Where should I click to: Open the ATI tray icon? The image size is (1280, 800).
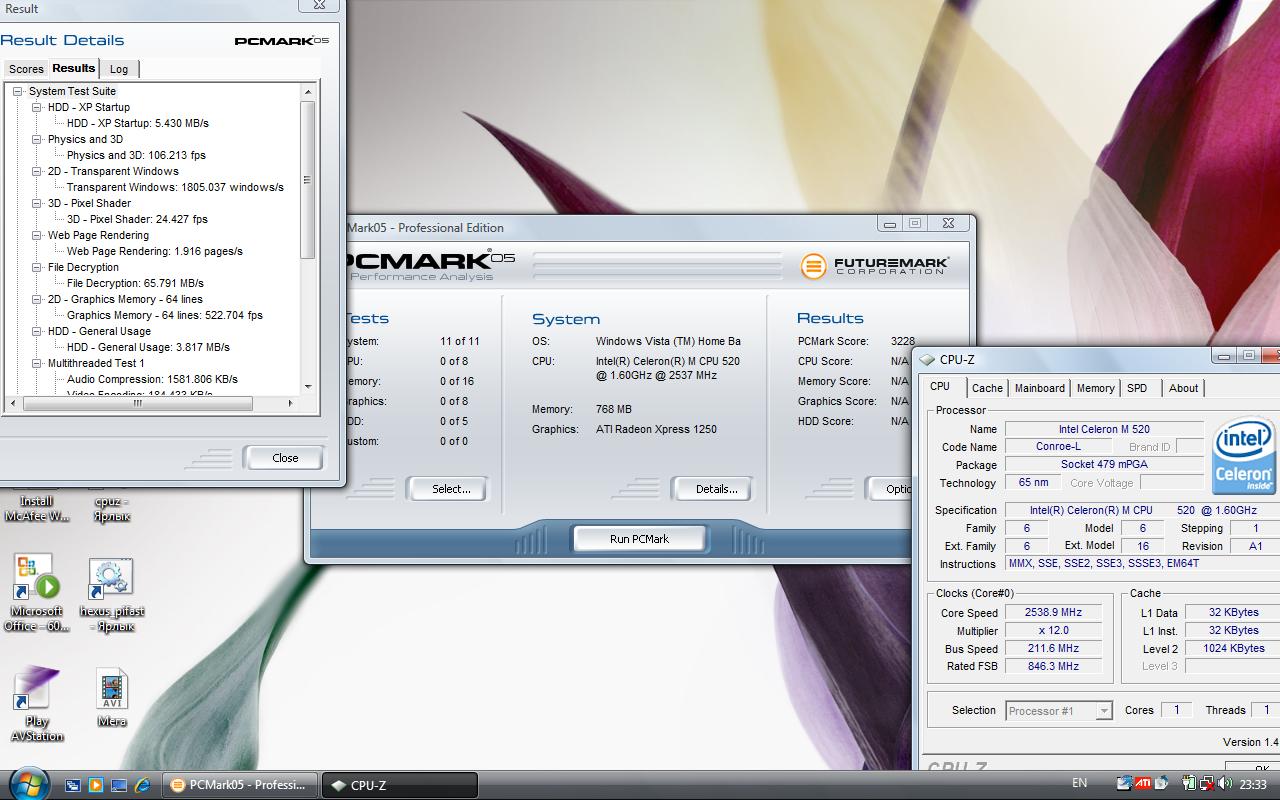pos(1142,784)
